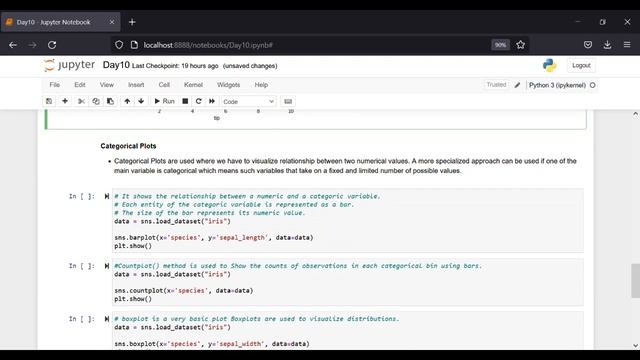640x360 pixels.
Task: Click the scrollbar up arrow
Action: pos(636,114)
